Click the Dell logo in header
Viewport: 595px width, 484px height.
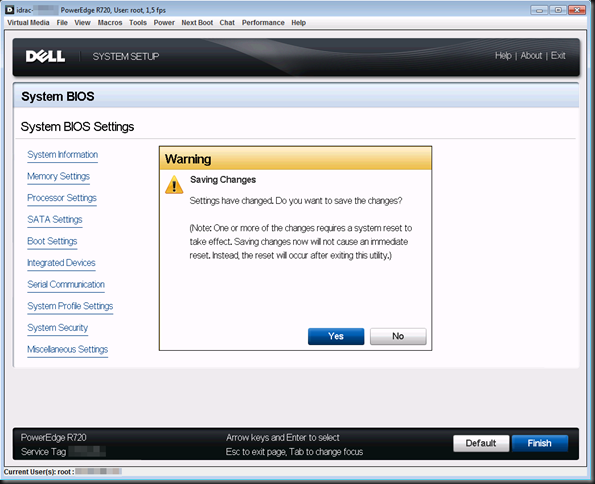(45, 57)
